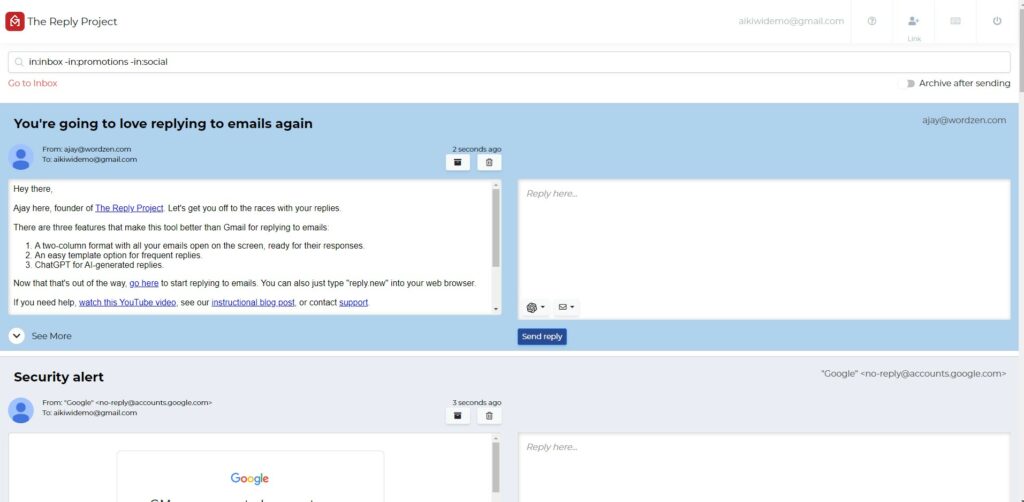Click first email scrollbar down arrow
1024x502 pixels.
click(x=496, y=309)
